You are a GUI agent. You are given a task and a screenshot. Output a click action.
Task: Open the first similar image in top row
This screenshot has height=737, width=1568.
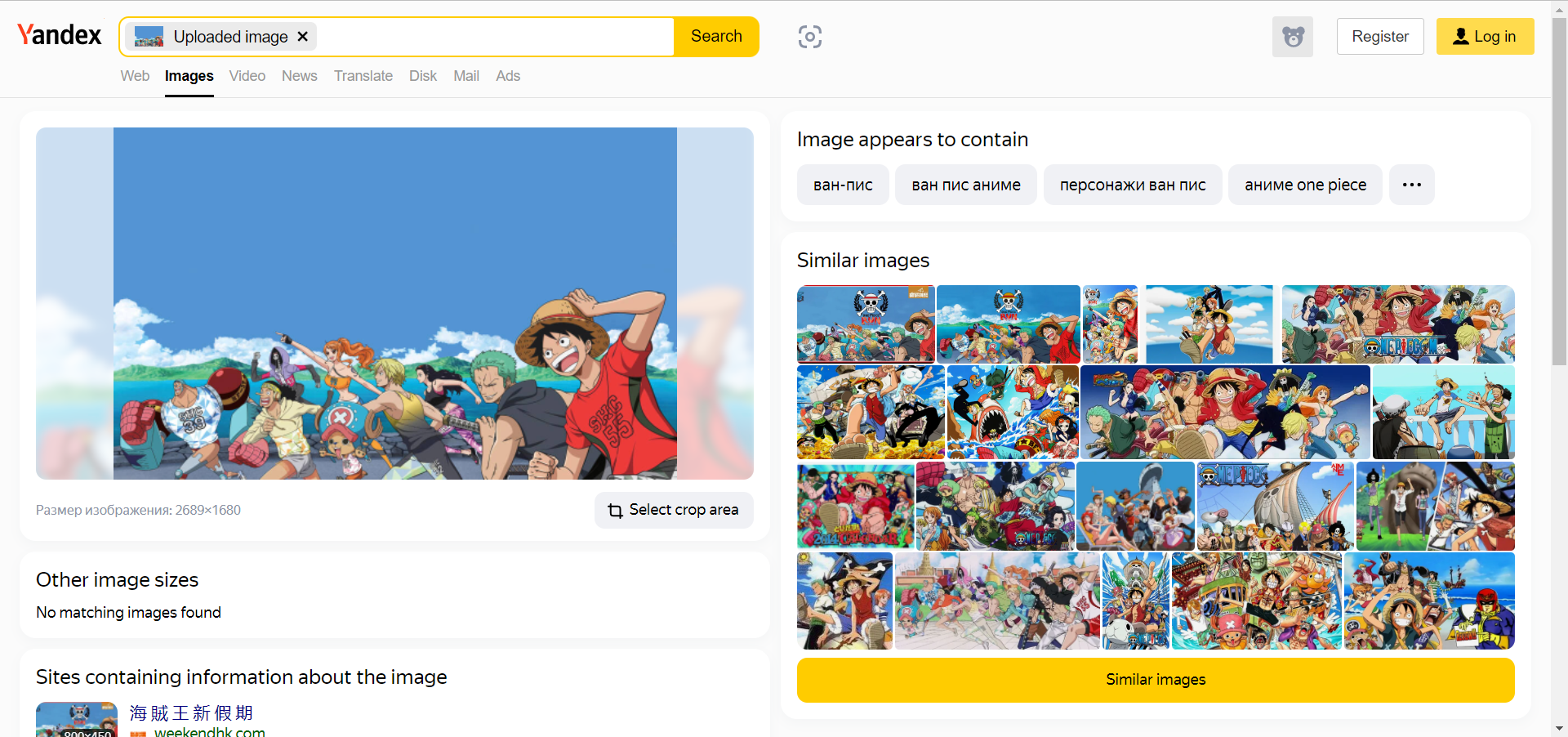866,324
